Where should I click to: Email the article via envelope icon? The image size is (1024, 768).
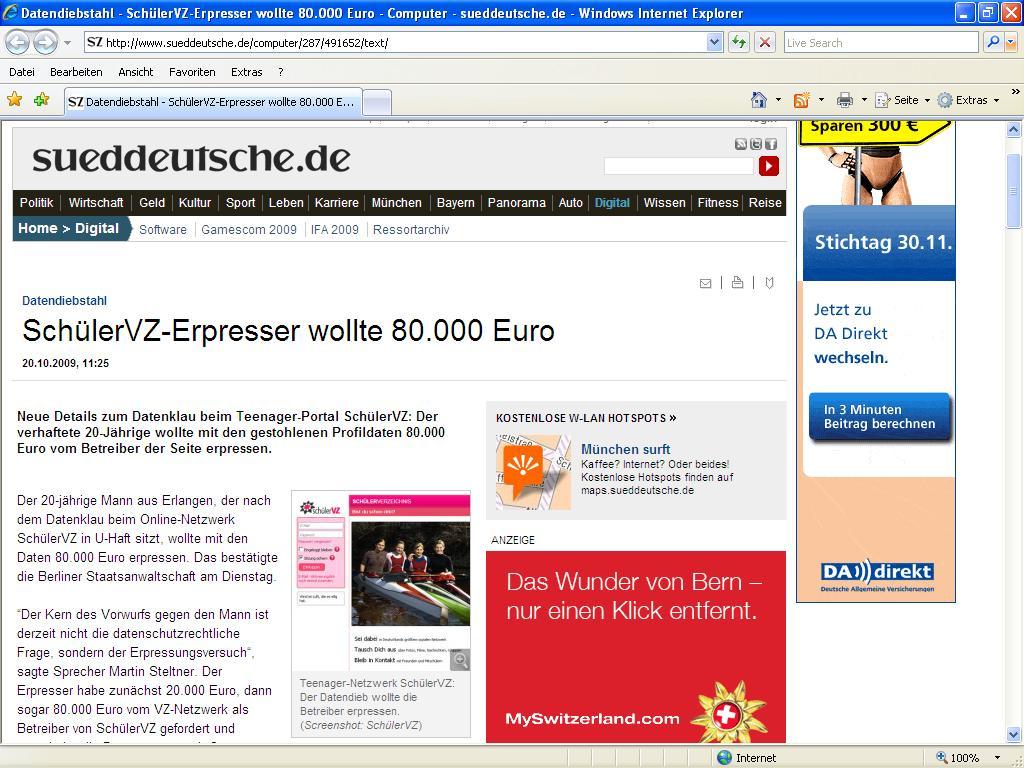click(x=705, y=283)
